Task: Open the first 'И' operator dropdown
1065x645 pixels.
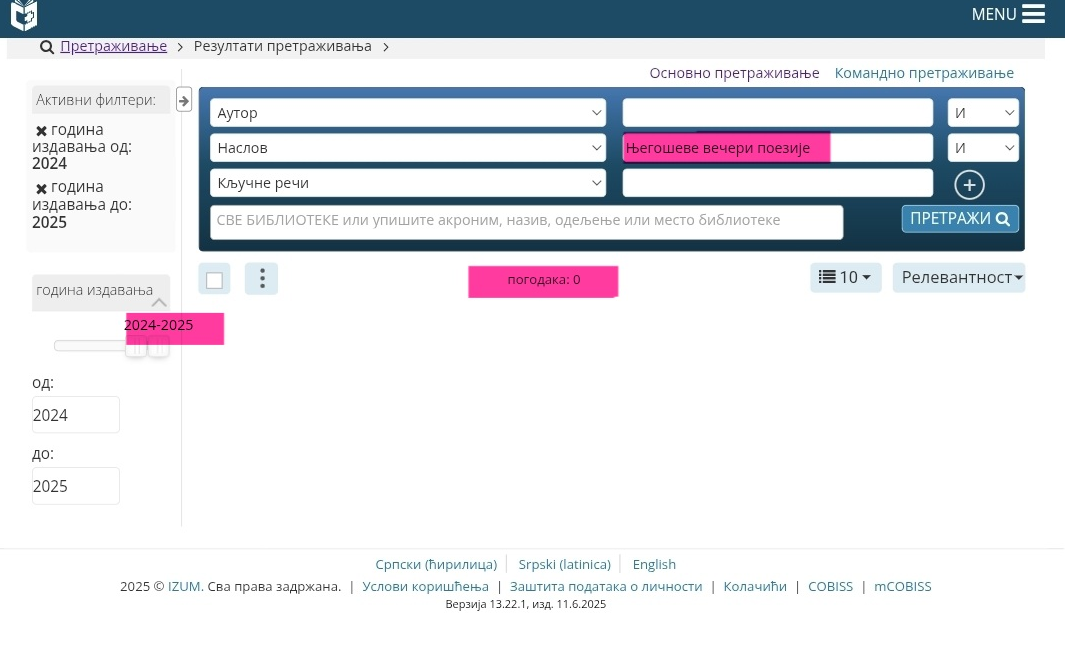Action: pos(982,113)
